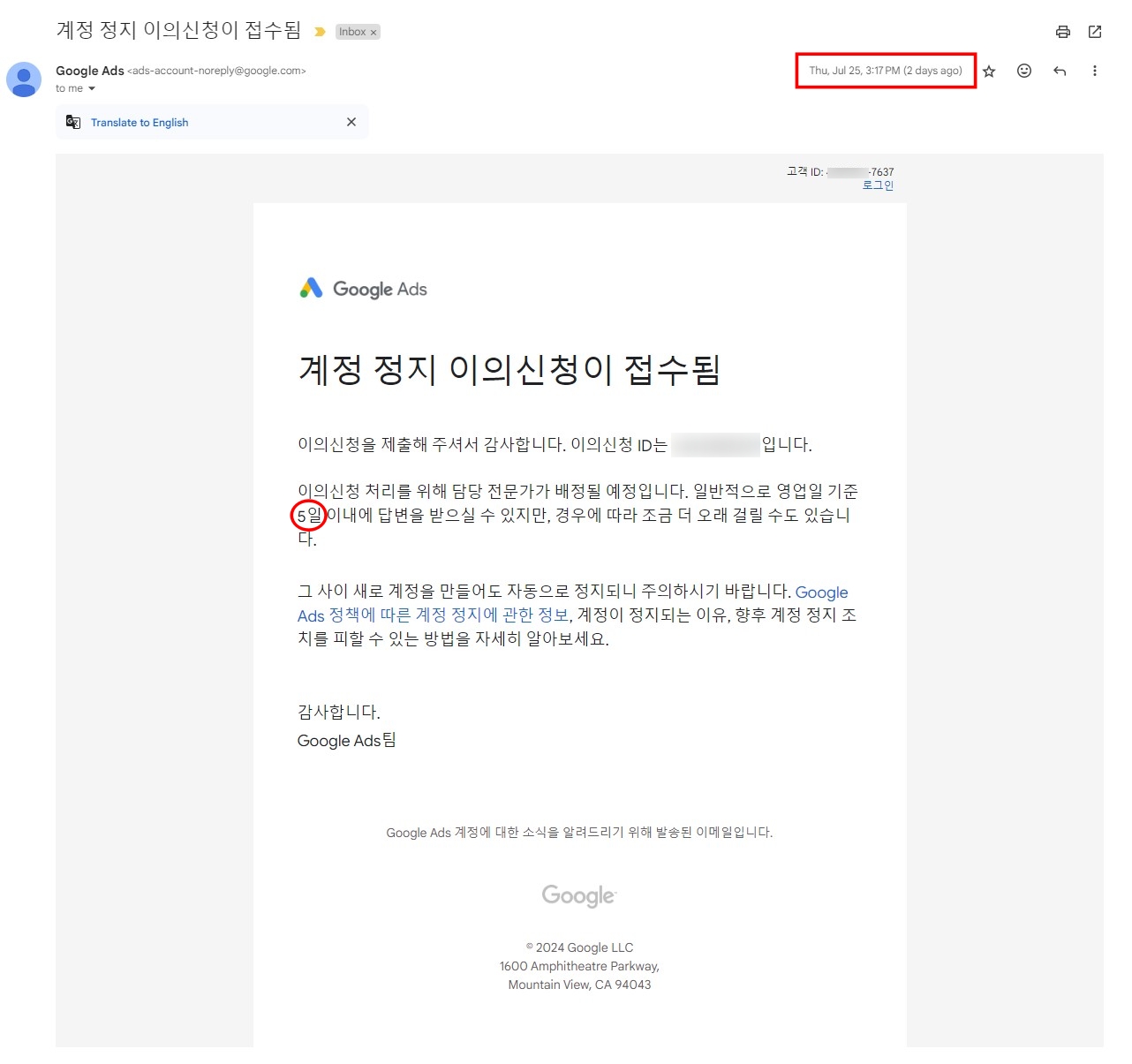This screenshot has height=1064, width=1132.
Task: Open the email in a new window
Action: point(1095,32)
